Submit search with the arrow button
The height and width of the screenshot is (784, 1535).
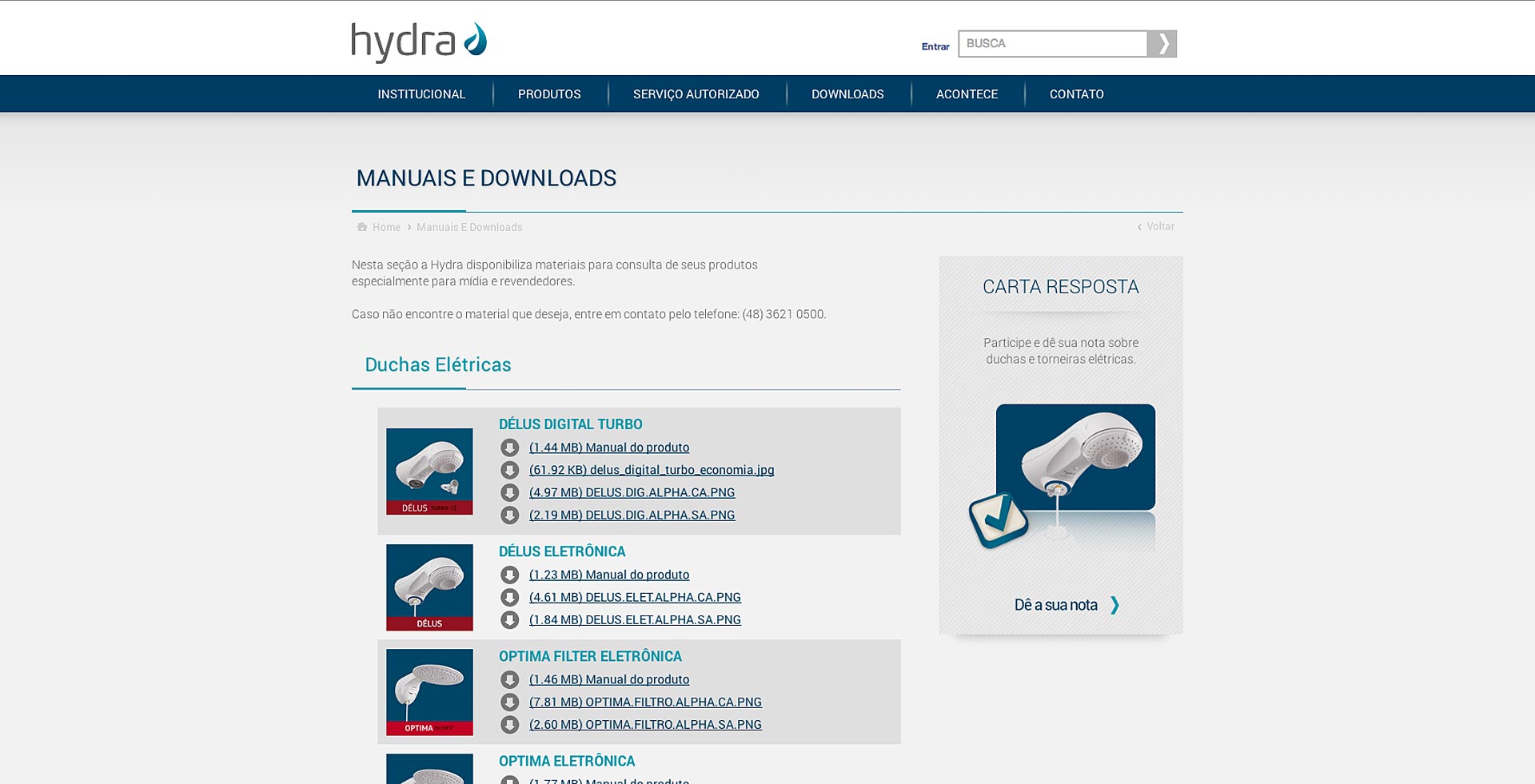(1162, 43)
